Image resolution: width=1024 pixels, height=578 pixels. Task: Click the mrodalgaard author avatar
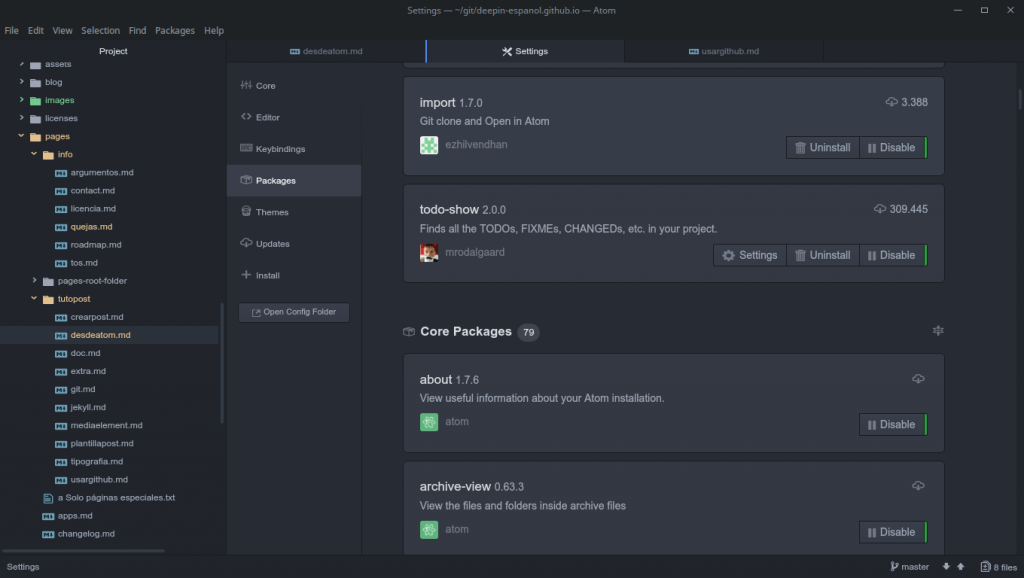[429, 253]
